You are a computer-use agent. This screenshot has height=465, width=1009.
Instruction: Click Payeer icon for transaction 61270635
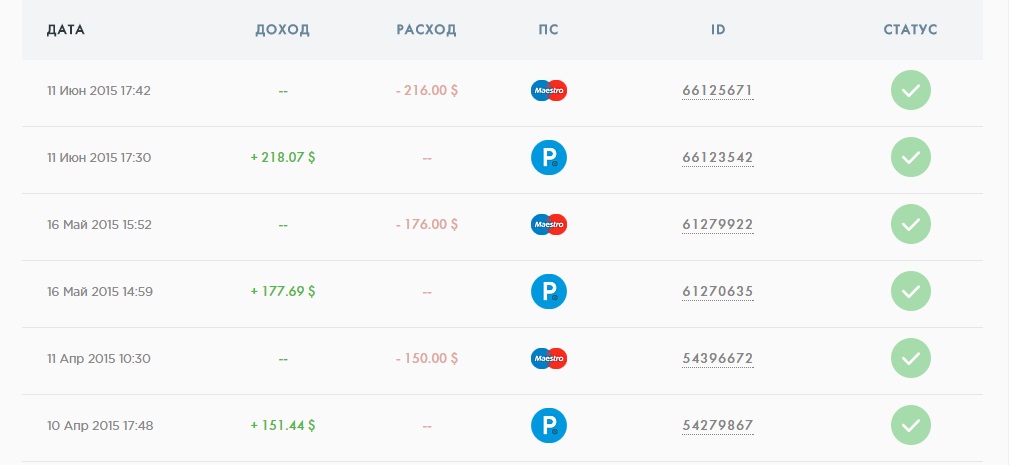coord(548,291)
